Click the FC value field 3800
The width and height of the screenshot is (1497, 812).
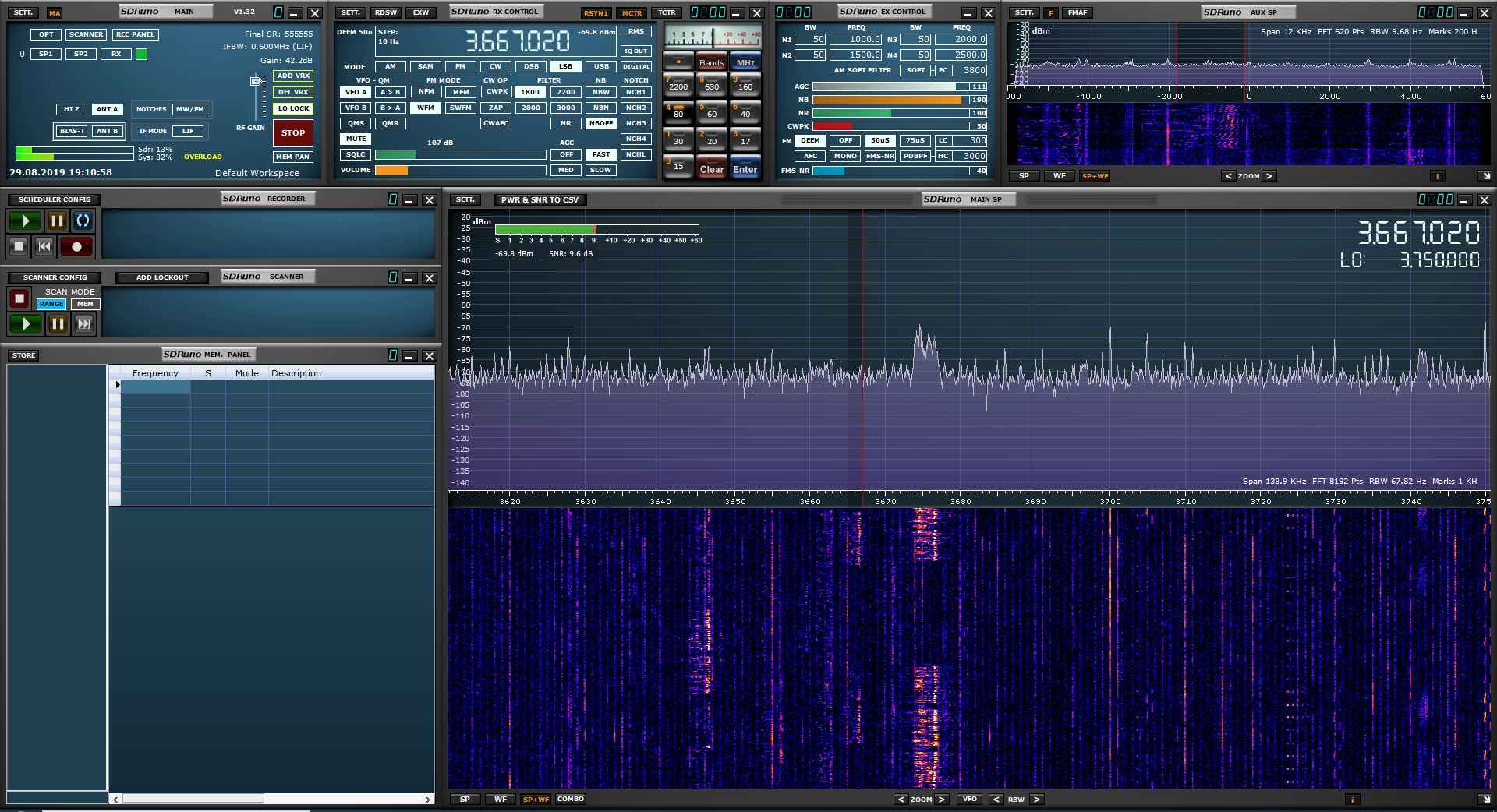pyautogui.click(x=971, y=70)
